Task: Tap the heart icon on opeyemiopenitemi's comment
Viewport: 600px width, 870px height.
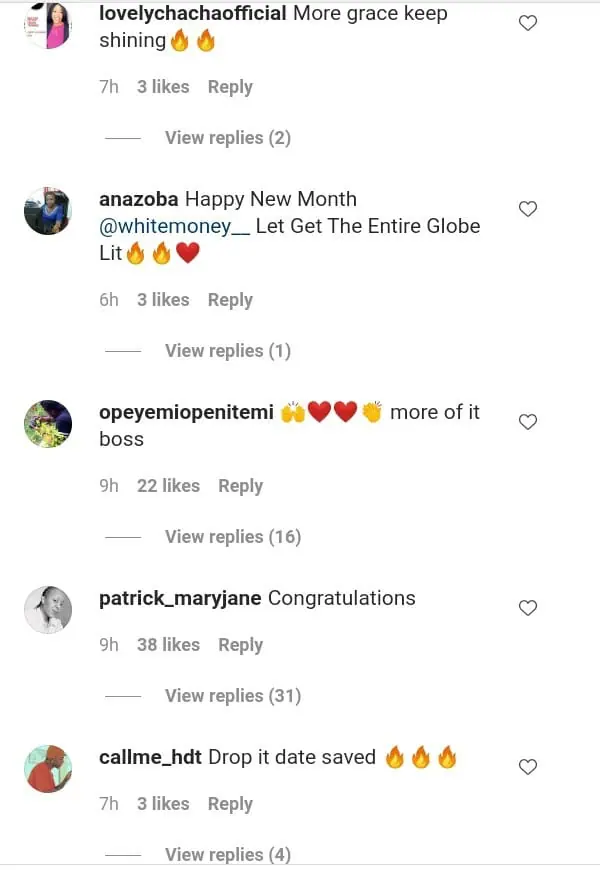Action: coord(528,422)
